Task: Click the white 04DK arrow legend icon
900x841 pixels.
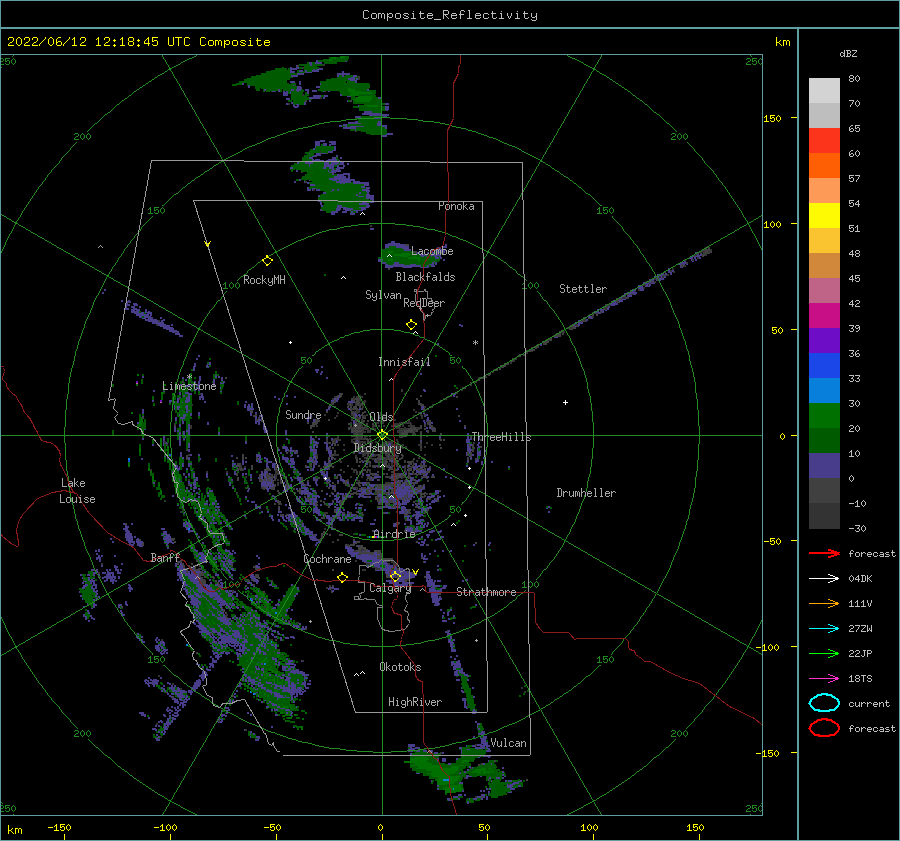Action: [x=824, y=579]
